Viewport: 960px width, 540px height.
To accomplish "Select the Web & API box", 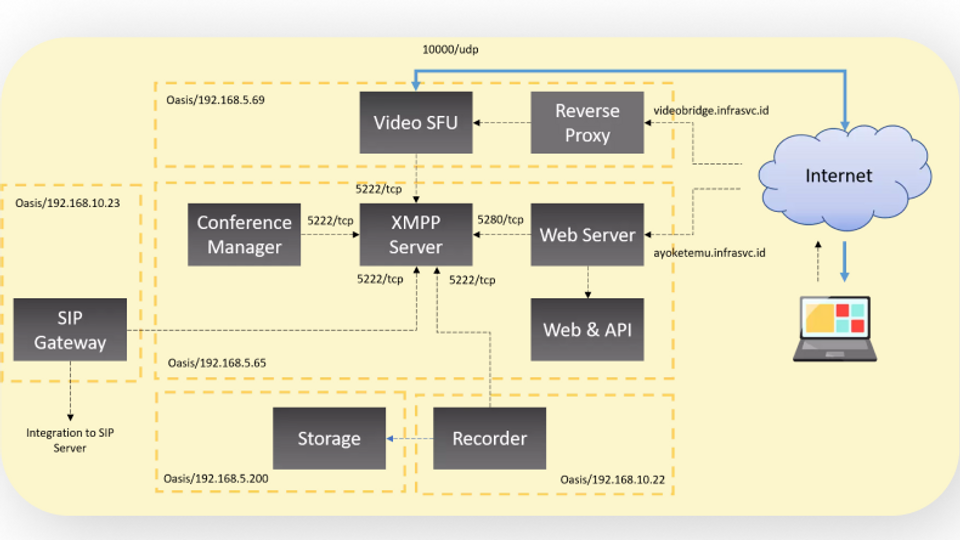I will pyautogui.click(x=587, y=329).
